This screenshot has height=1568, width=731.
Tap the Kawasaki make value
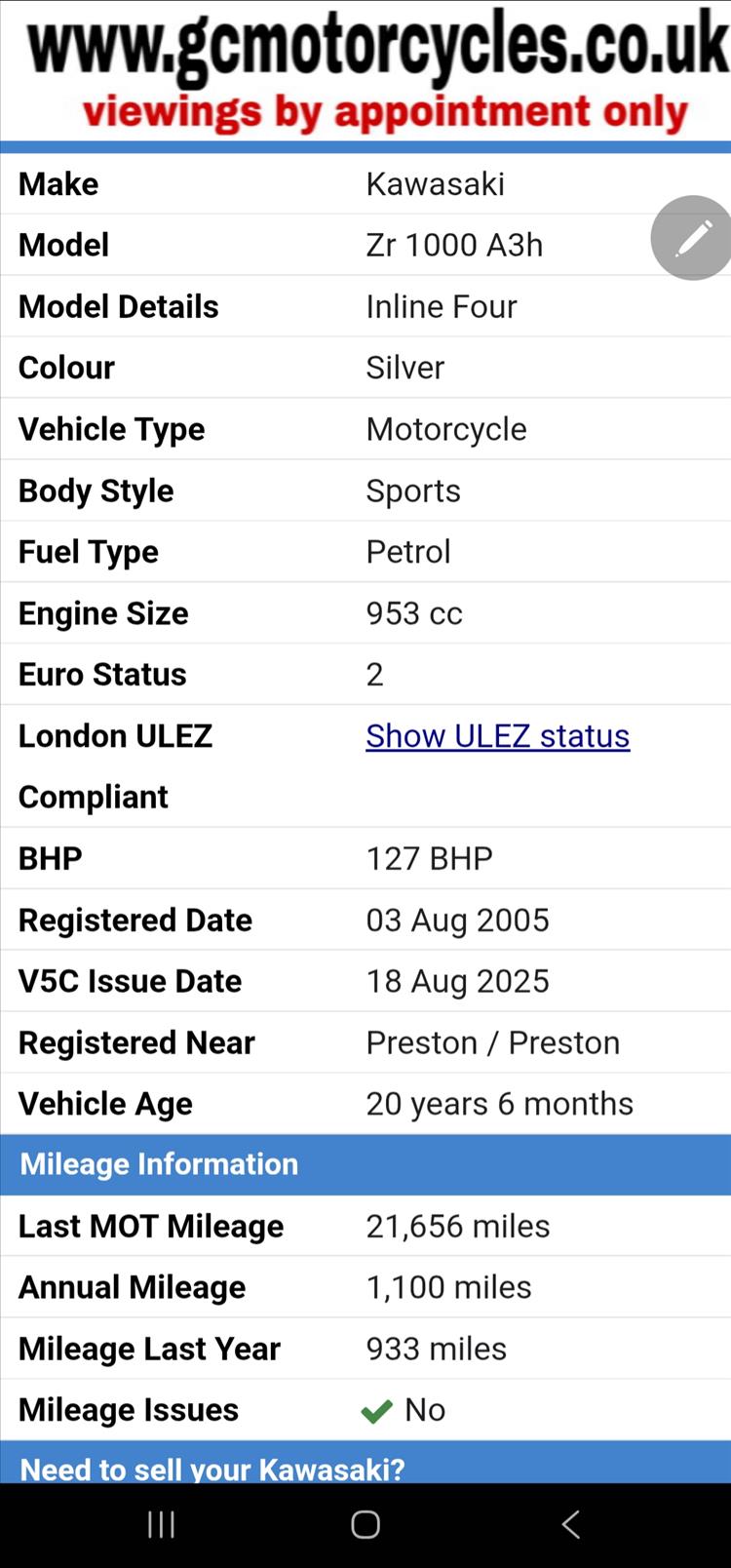pyautogui.click(x=435, y=183)
